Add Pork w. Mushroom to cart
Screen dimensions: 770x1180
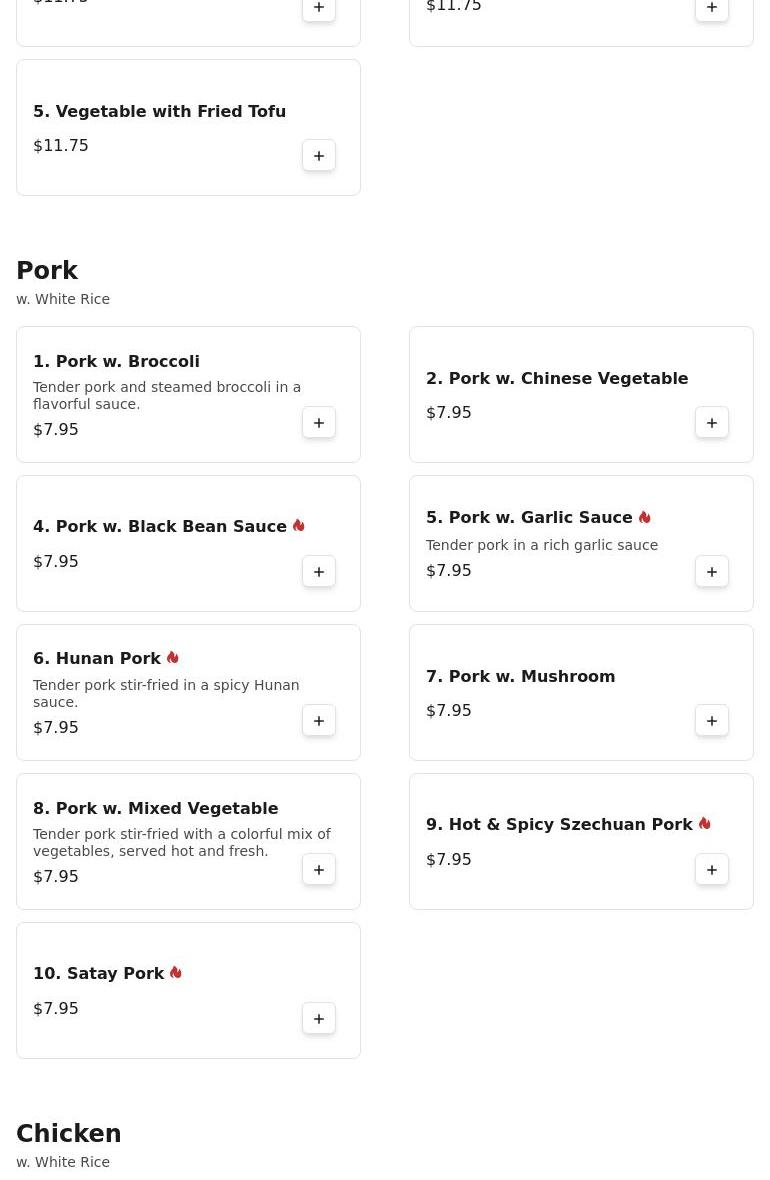(712, 721)
